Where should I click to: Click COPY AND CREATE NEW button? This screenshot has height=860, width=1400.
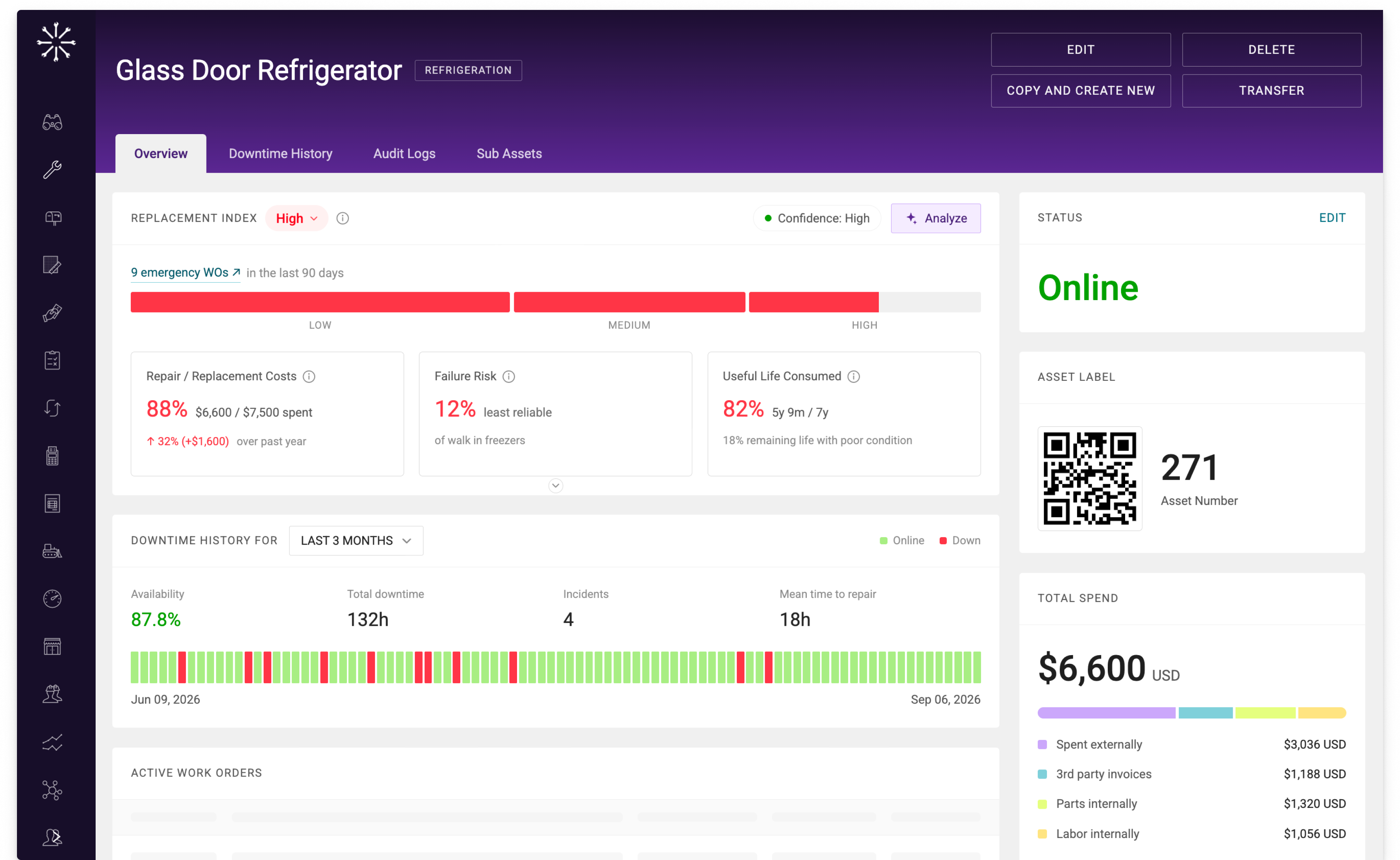(1081, 91)
